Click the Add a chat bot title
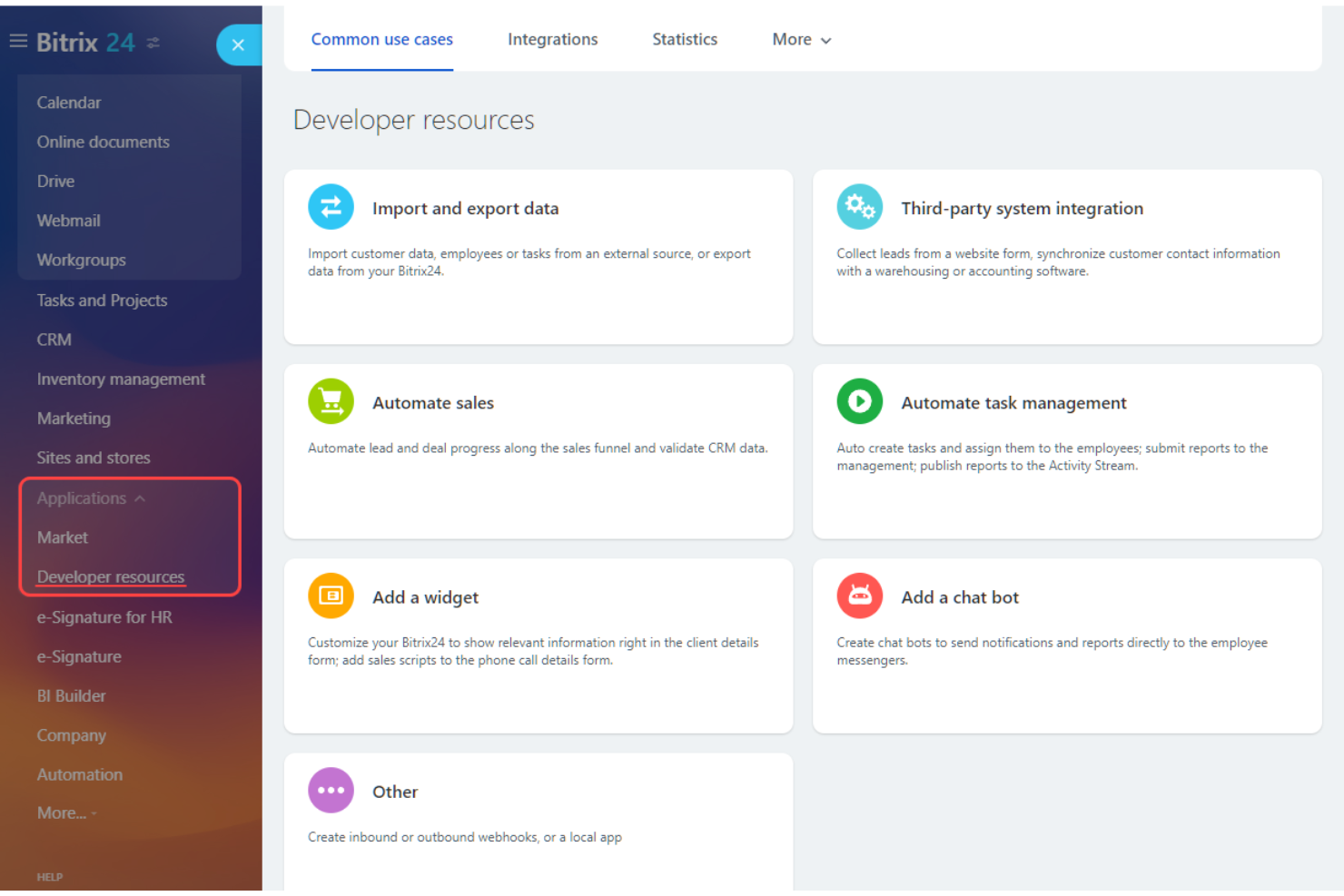 [x=960, y=597]
